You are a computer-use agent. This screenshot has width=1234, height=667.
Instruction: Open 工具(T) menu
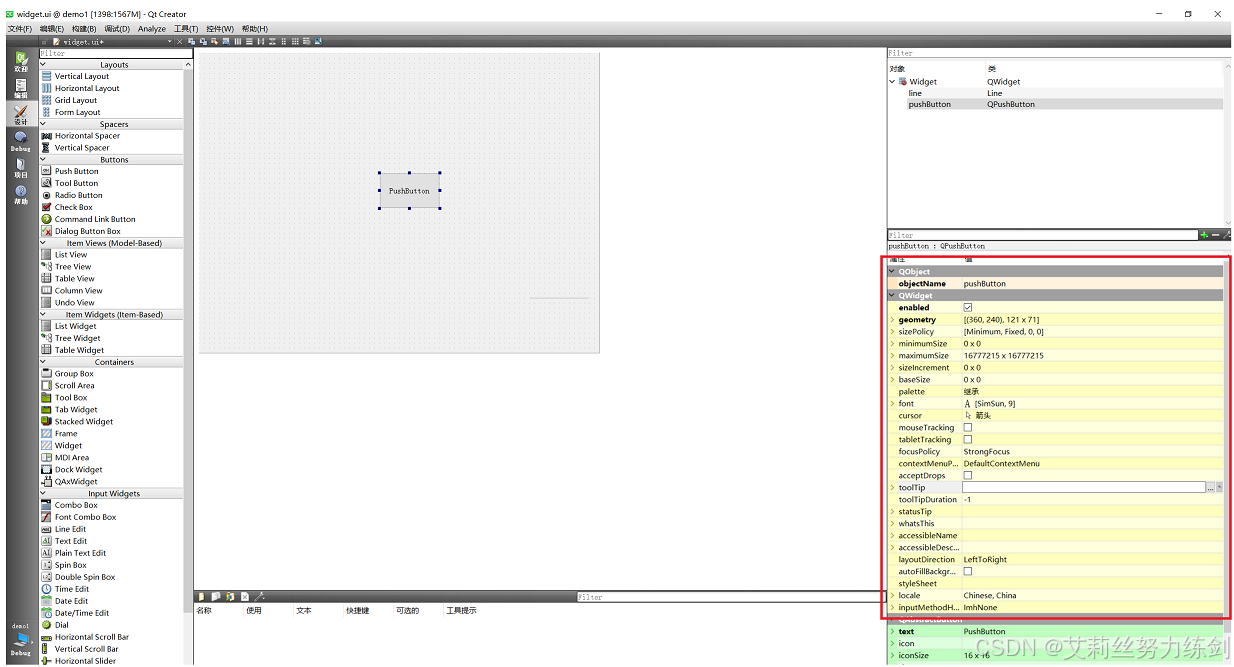[186, 29]
